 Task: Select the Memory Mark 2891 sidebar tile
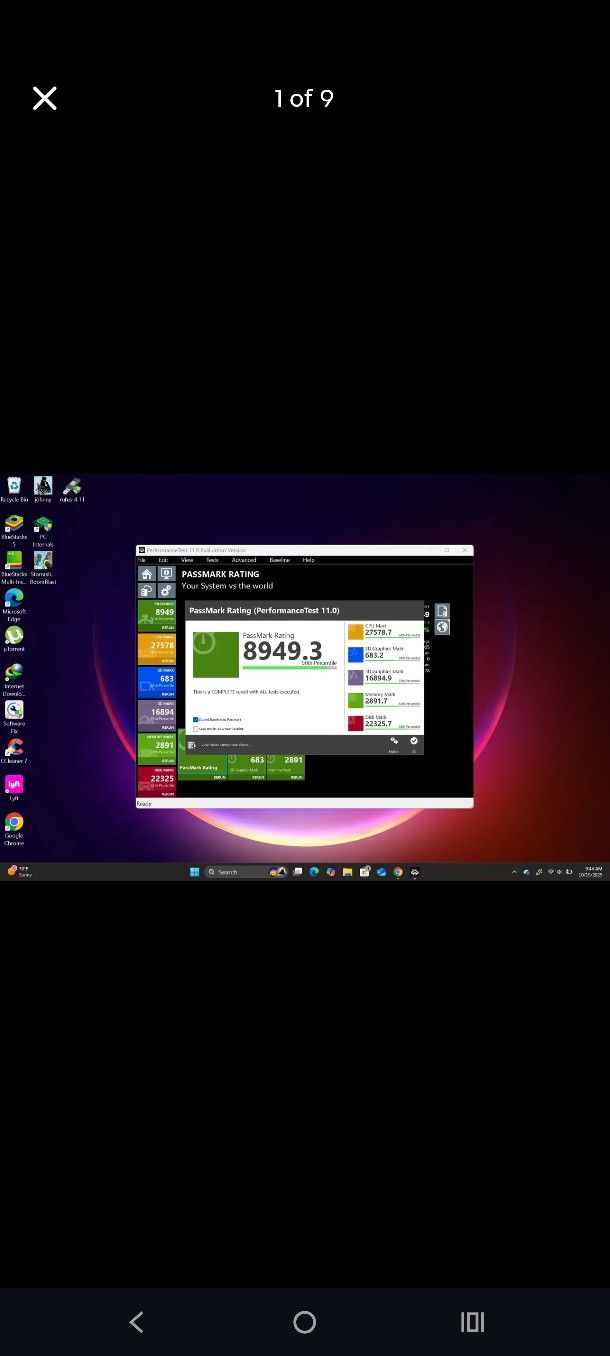(x=156, y=748)
